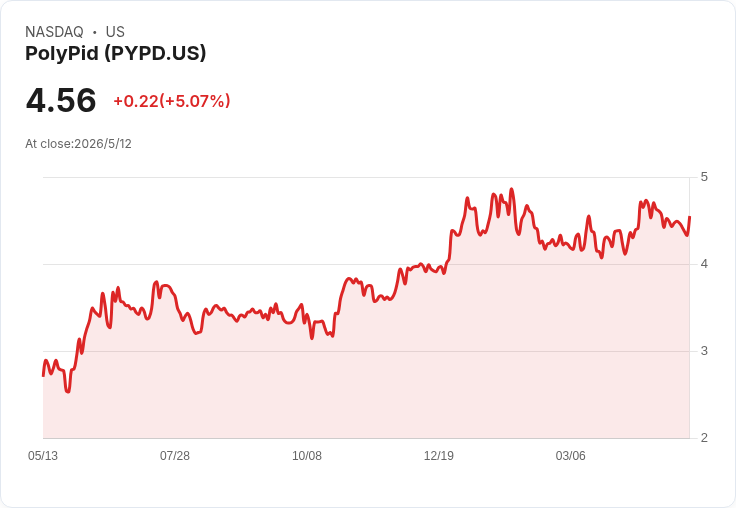Screen dimensions: 736x508
Task: Click the 2 price axis label
Action: pos(704,438)
